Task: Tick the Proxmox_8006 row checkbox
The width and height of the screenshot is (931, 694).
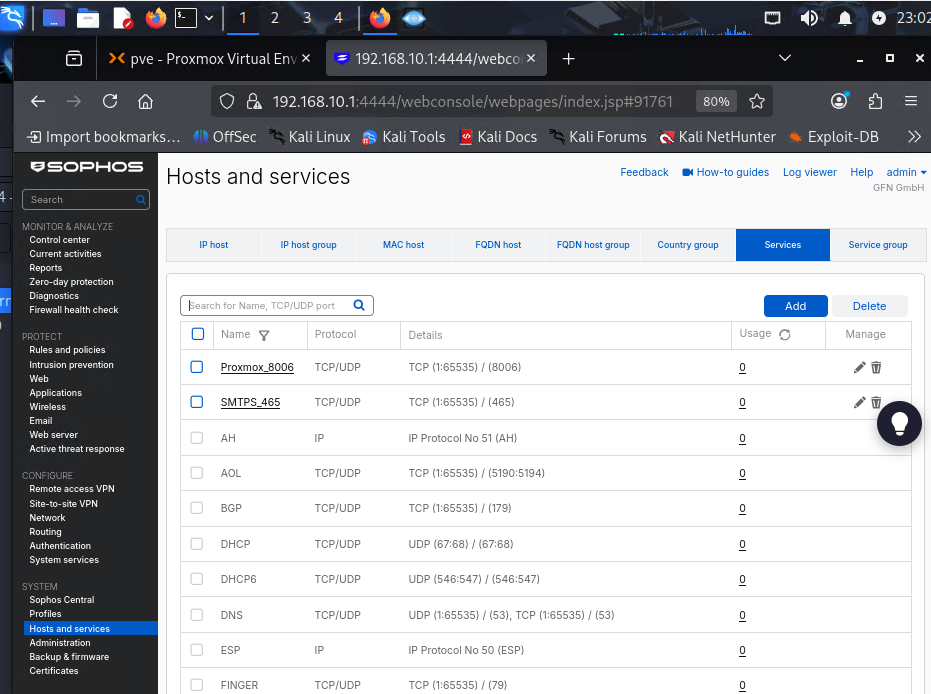Action: pos(197,367)
